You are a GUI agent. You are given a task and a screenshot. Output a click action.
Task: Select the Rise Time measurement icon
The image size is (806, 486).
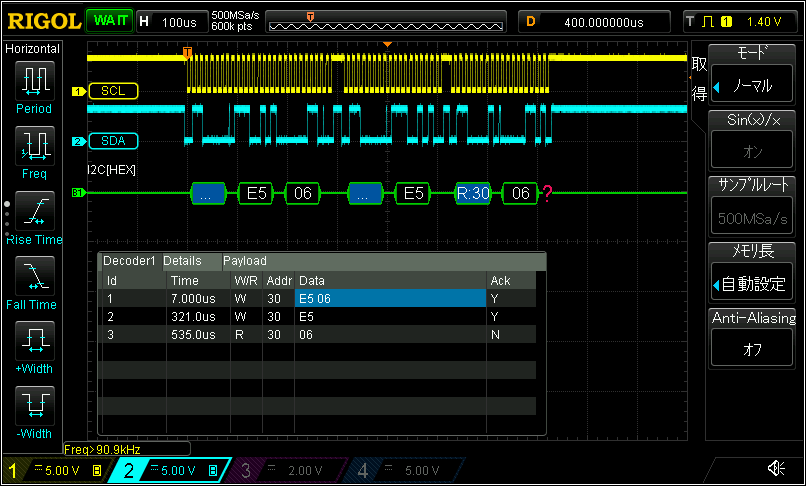(x=34, y=211)
